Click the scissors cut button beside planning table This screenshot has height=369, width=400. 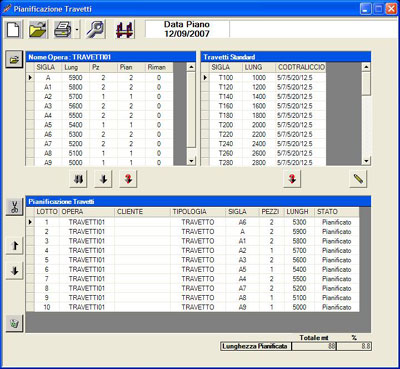pyautogui.click(x=14, y=207)
